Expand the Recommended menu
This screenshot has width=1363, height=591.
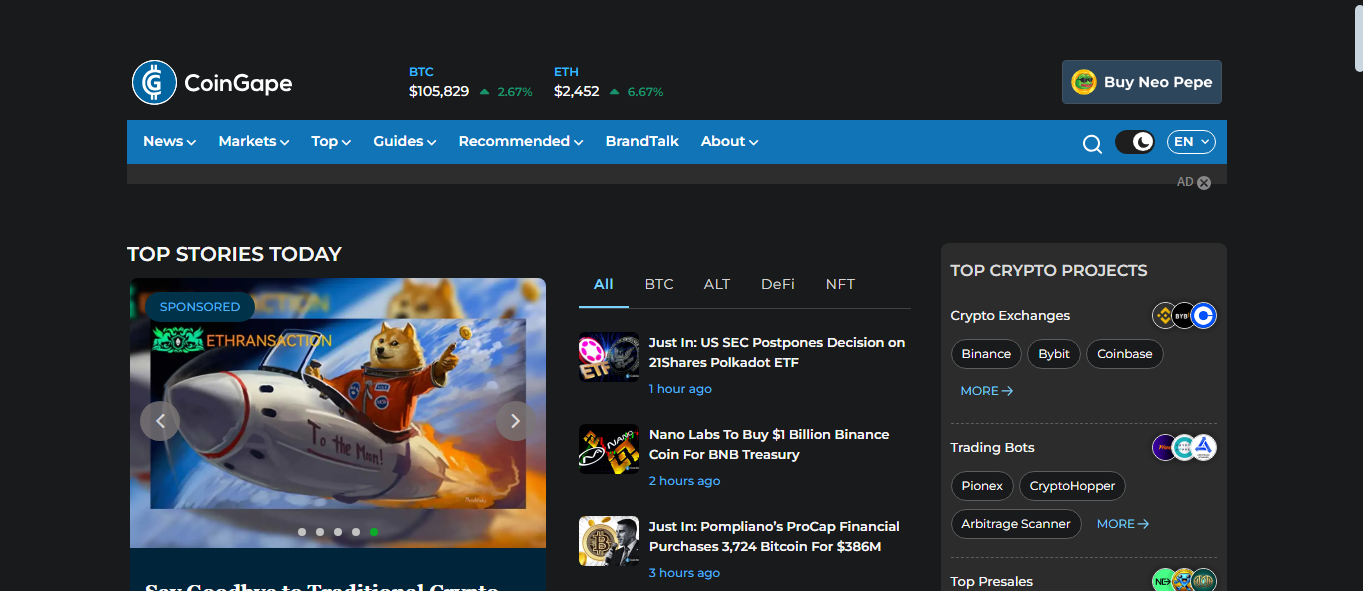coord(521,142)
